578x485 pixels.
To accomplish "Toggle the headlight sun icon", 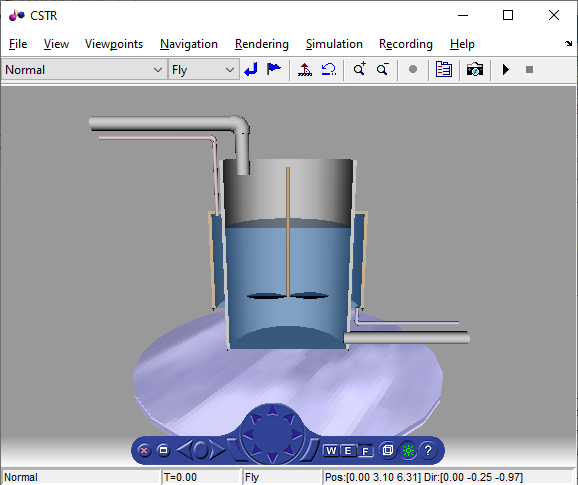I will (408, 450).
